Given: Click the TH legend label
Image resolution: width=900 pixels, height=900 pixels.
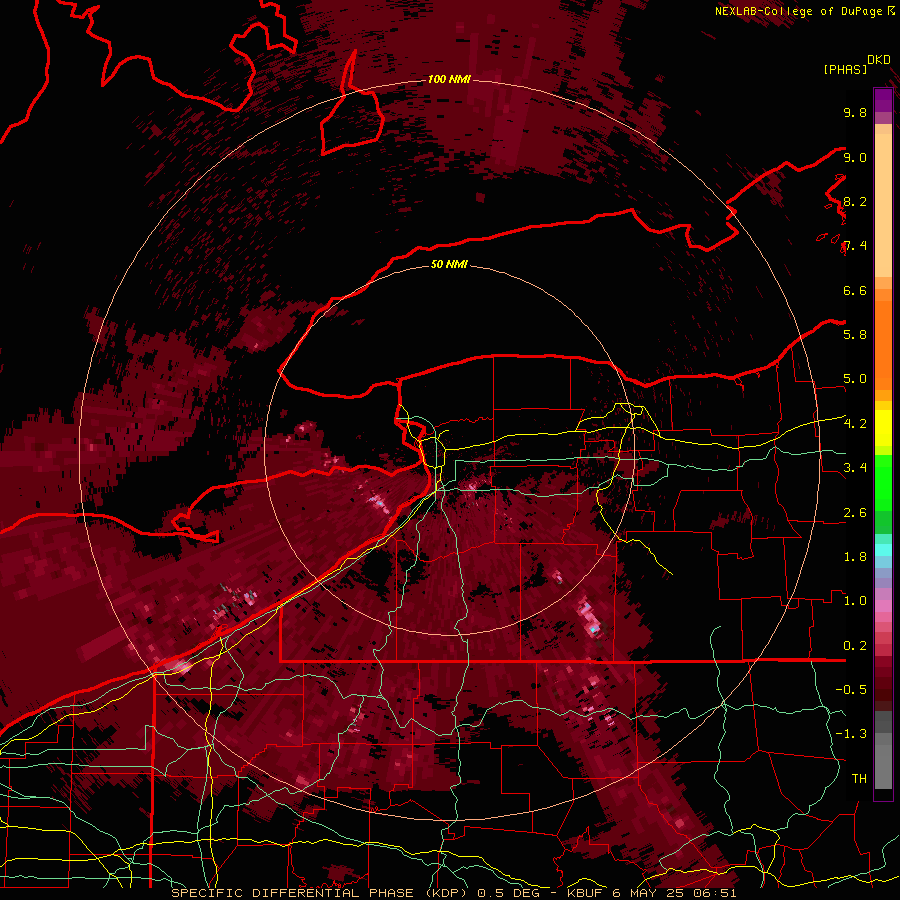Looking at the screenshot, I should tap(859, 779).
